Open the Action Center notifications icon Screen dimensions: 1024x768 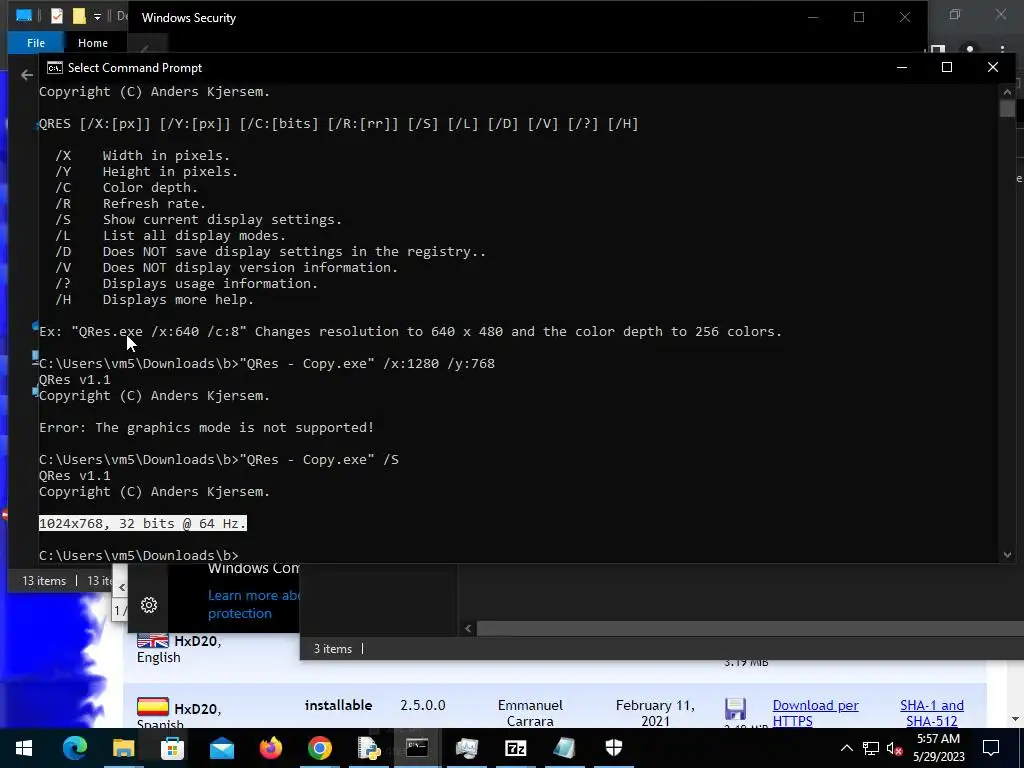point(991,748)
